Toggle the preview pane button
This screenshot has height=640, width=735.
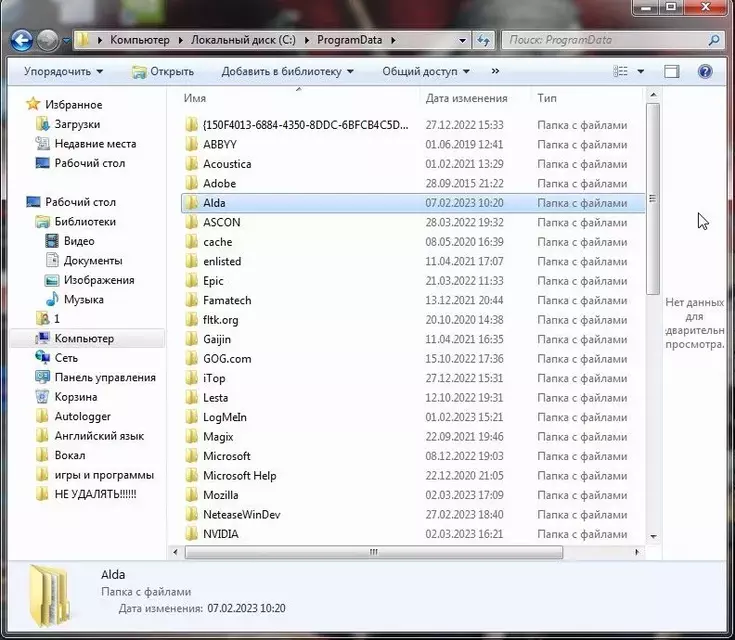pyautogui.click(x=672, y=72)
